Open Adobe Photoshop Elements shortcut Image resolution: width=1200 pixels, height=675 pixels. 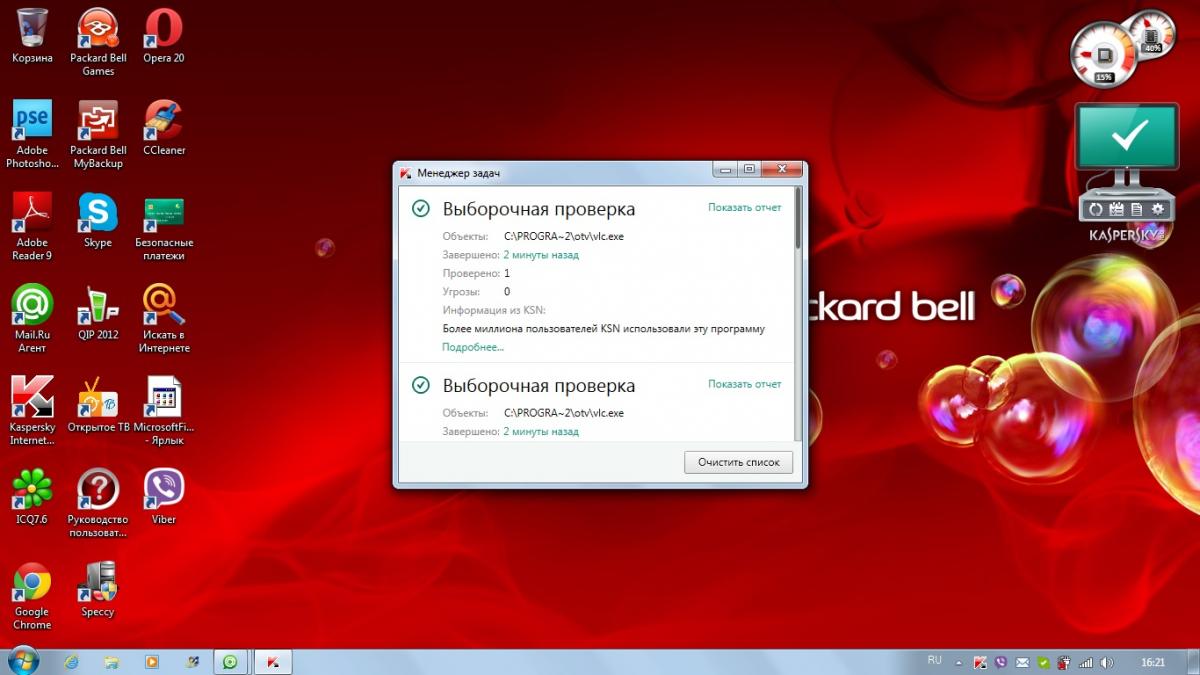(32, 134)
